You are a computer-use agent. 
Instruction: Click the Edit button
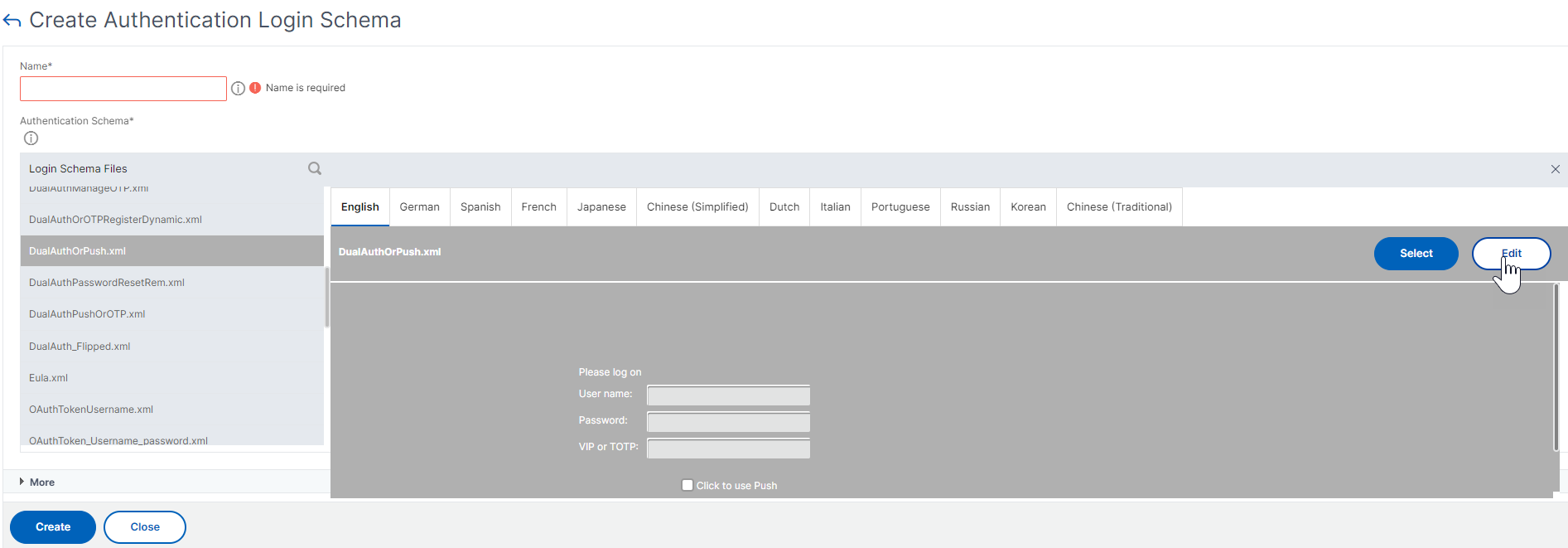[1511, 254]
